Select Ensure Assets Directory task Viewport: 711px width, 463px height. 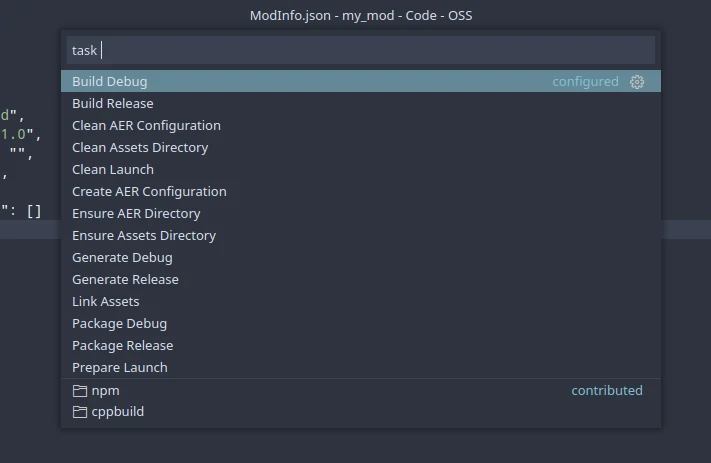tap(361, 235)
